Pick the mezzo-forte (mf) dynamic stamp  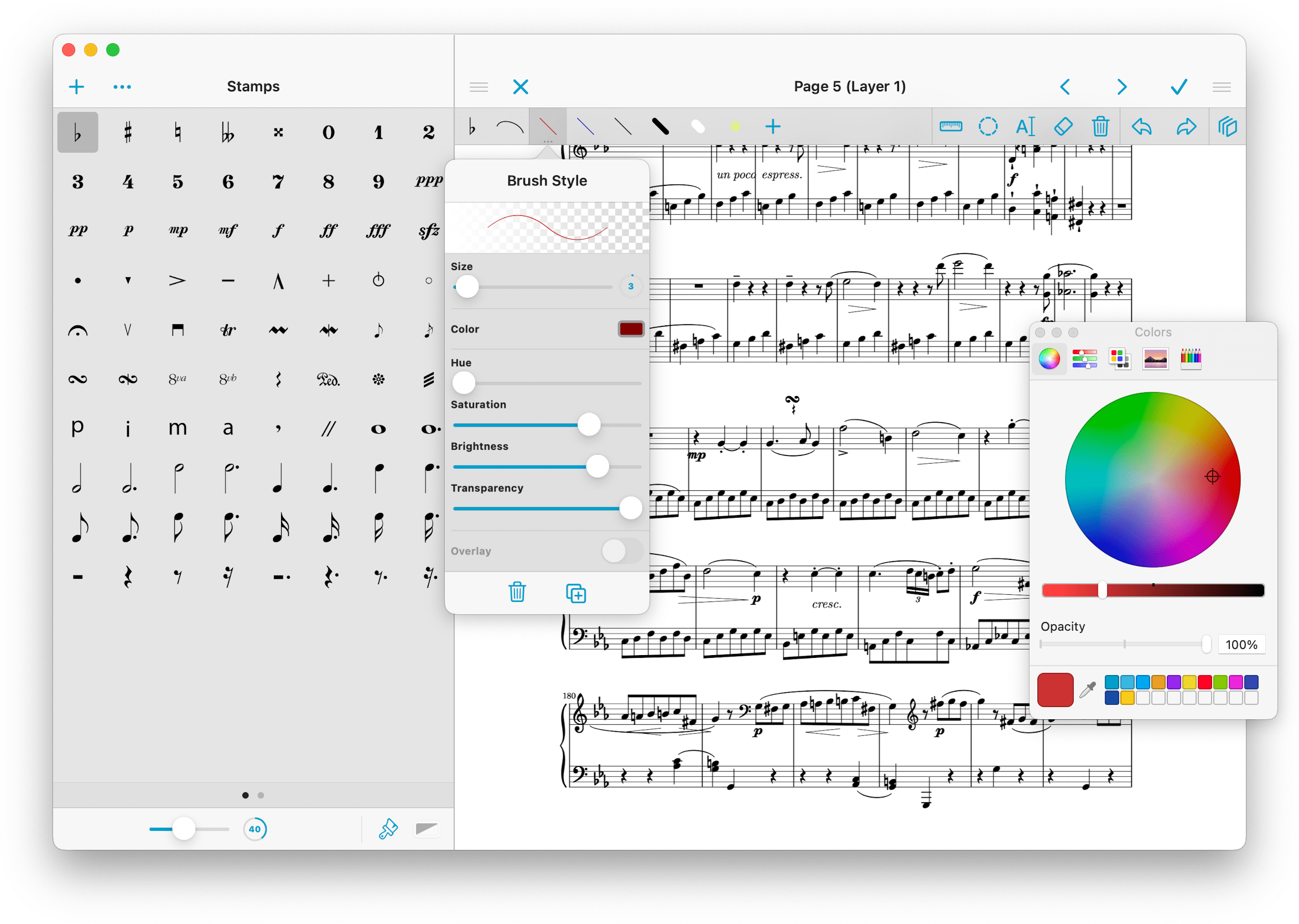pyautogui.click(x=227, y=230)
